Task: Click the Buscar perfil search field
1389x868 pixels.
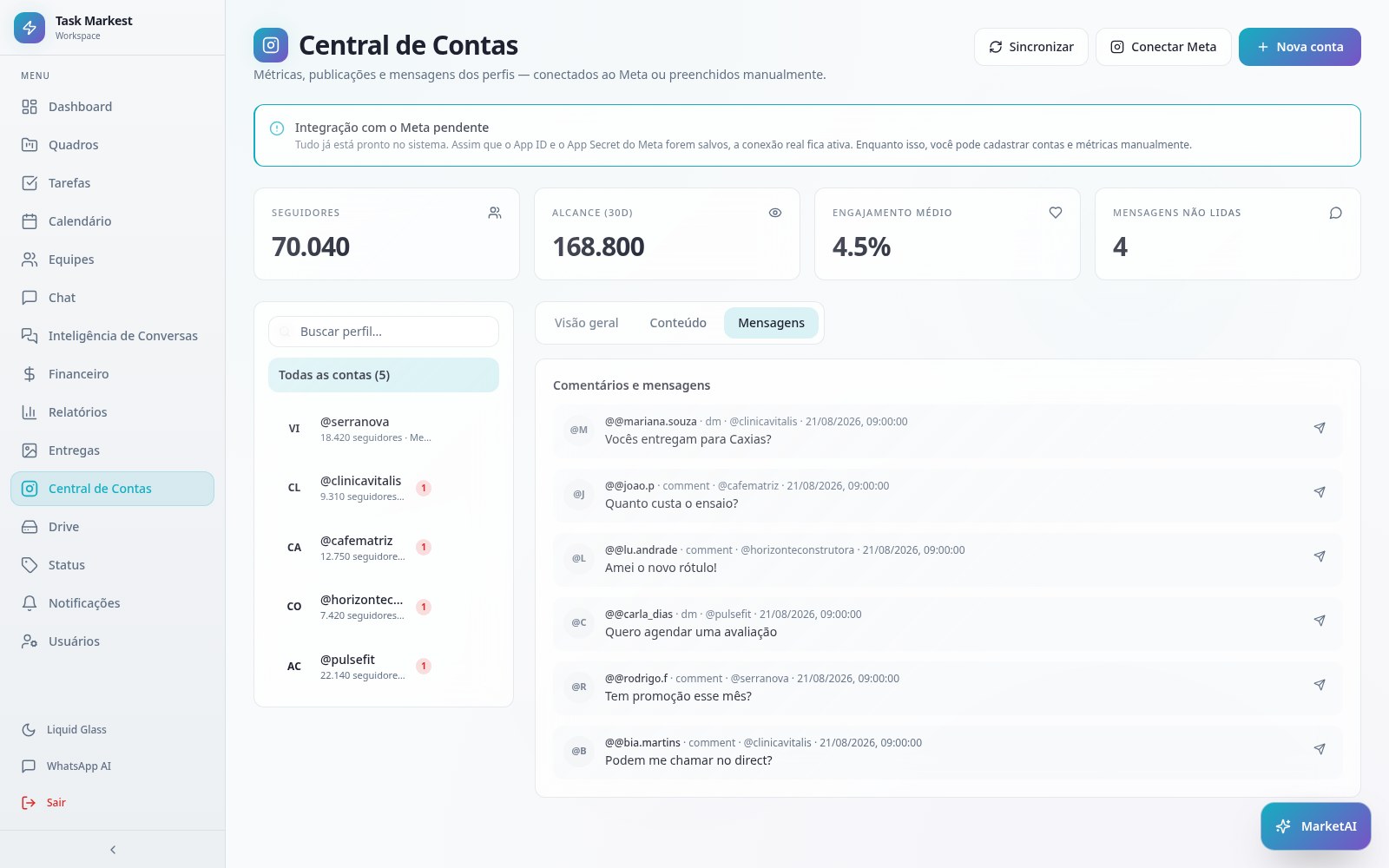Action: coord(384,332)
